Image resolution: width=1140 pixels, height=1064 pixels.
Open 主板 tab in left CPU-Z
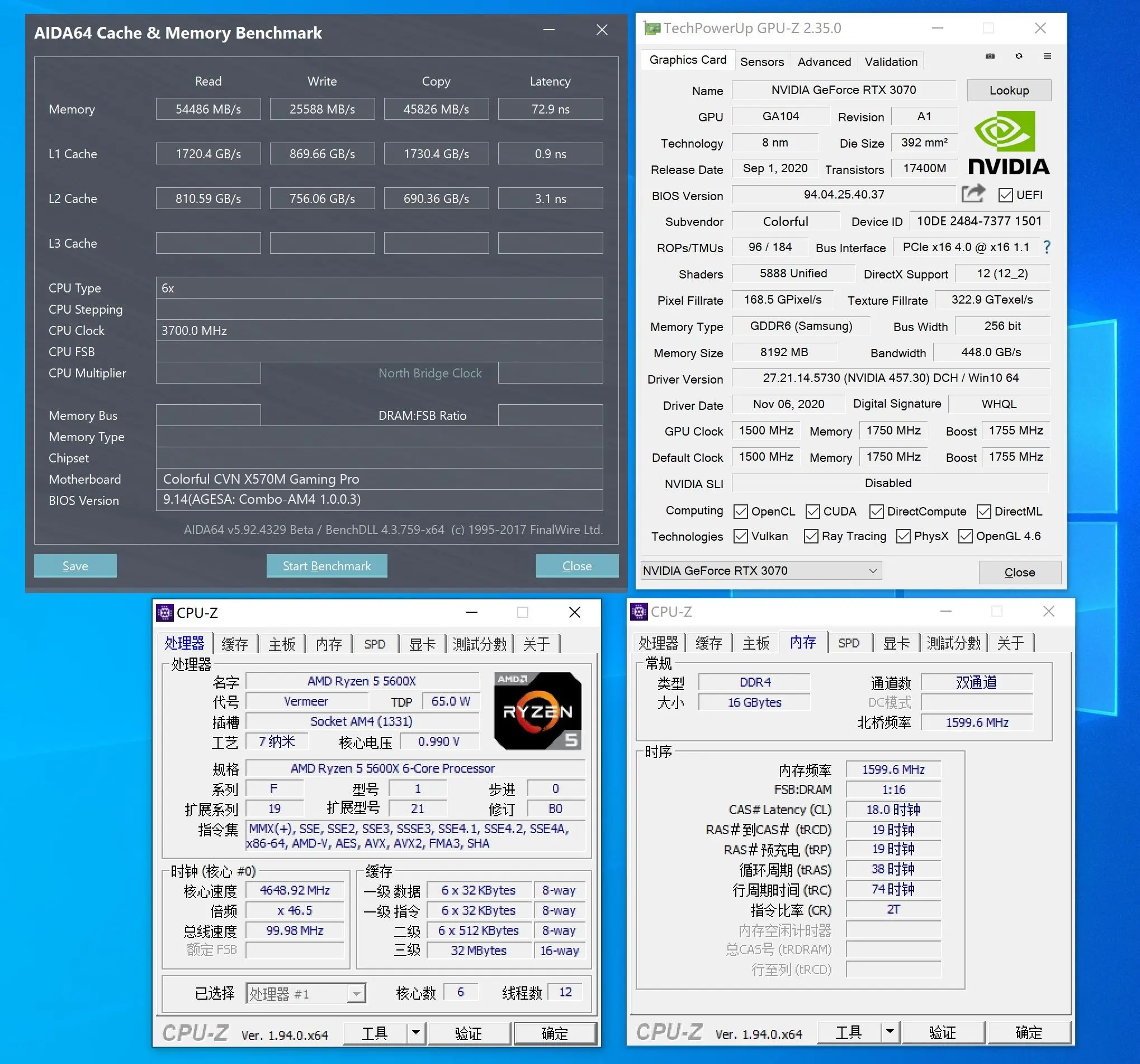(282, 644)
